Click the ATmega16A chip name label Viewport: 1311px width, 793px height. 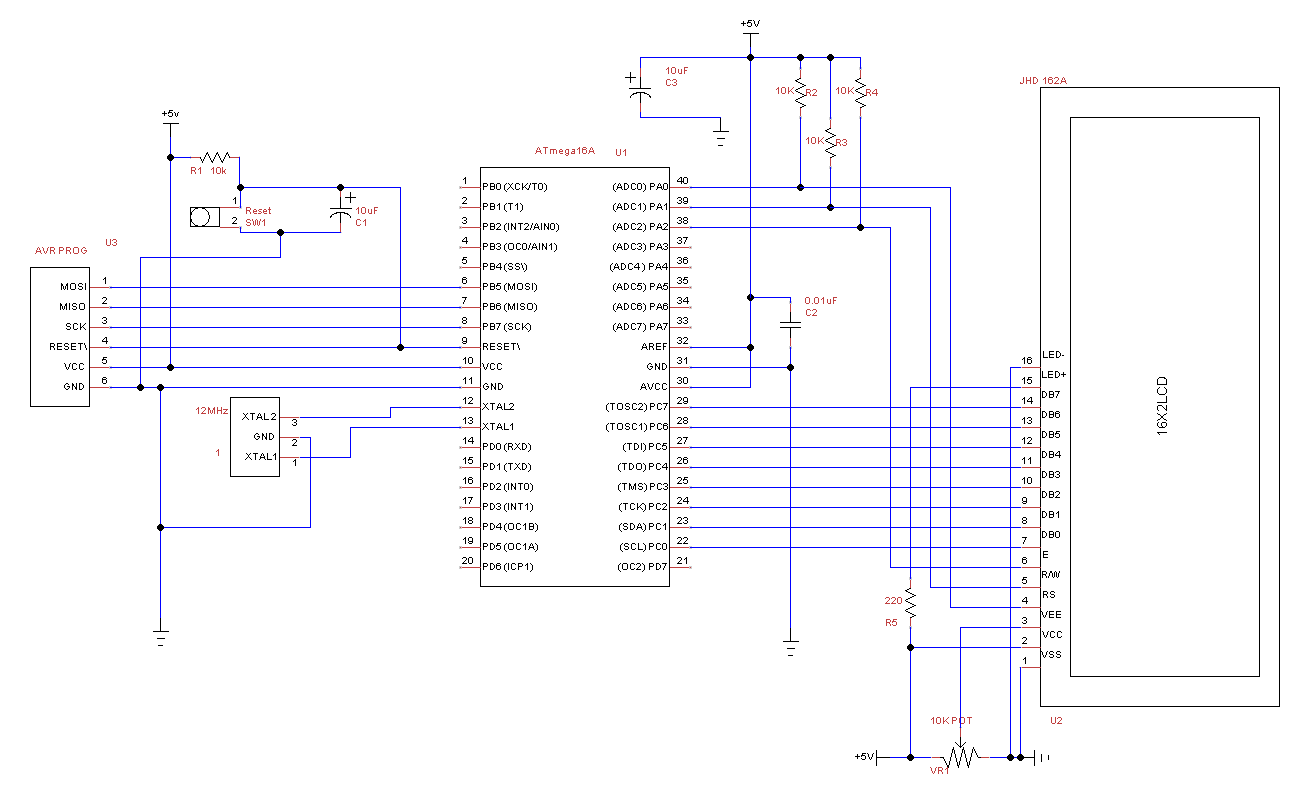[x=565, y=151]
